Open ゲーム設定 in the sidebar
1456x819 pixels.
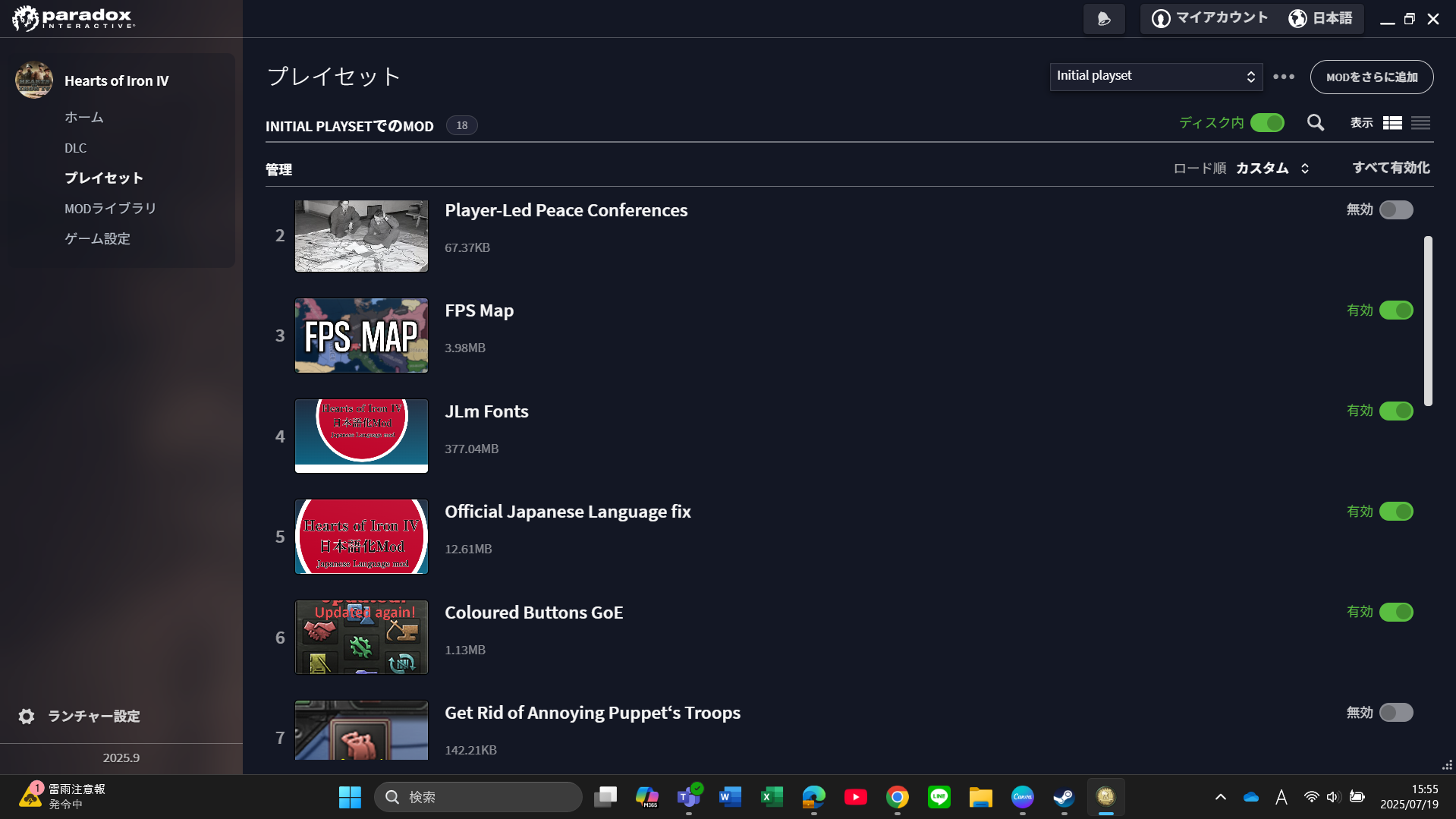[97, 239]
